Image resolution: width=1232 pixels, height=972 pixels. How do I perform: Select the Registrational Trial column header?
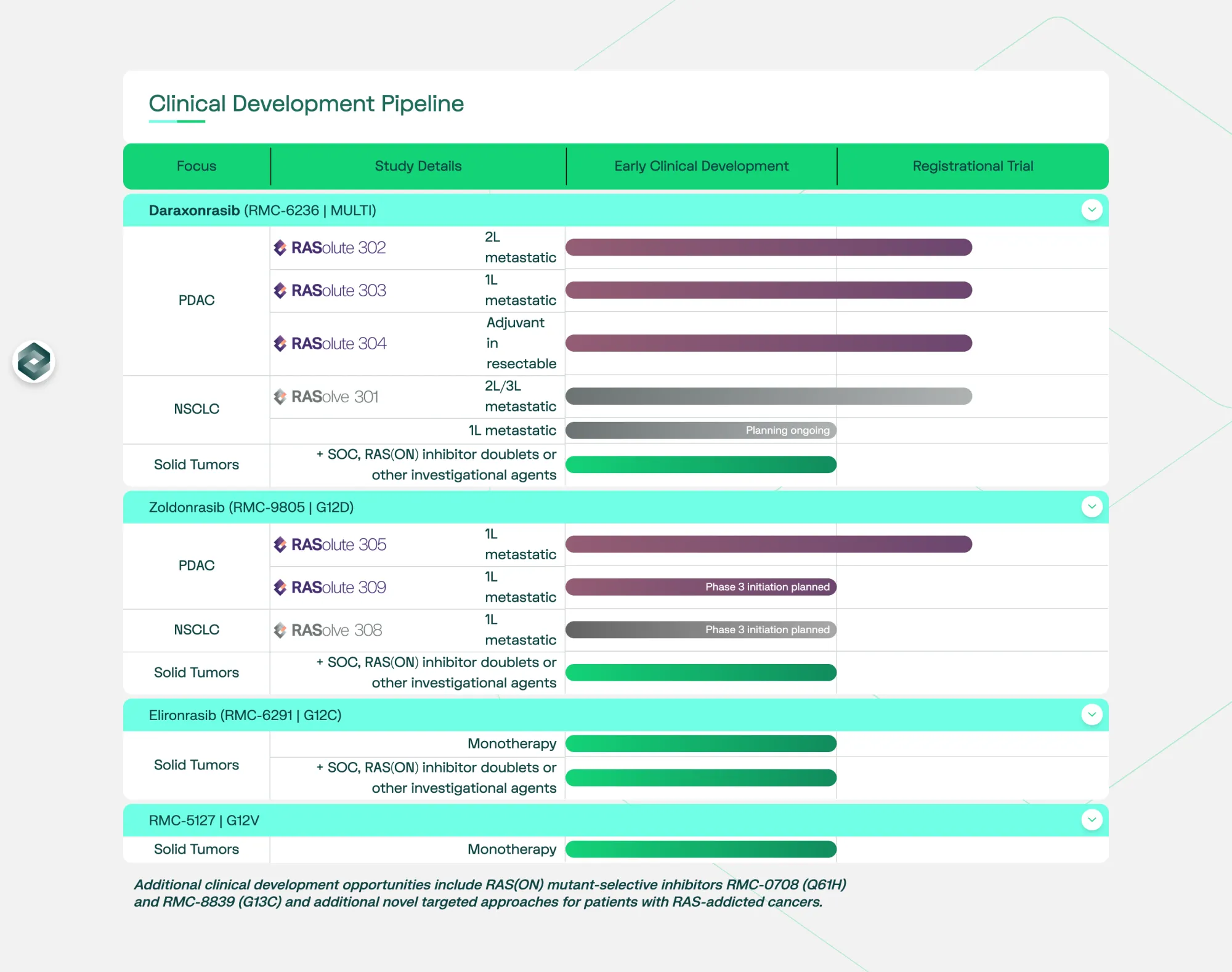(x=973, y=166)
